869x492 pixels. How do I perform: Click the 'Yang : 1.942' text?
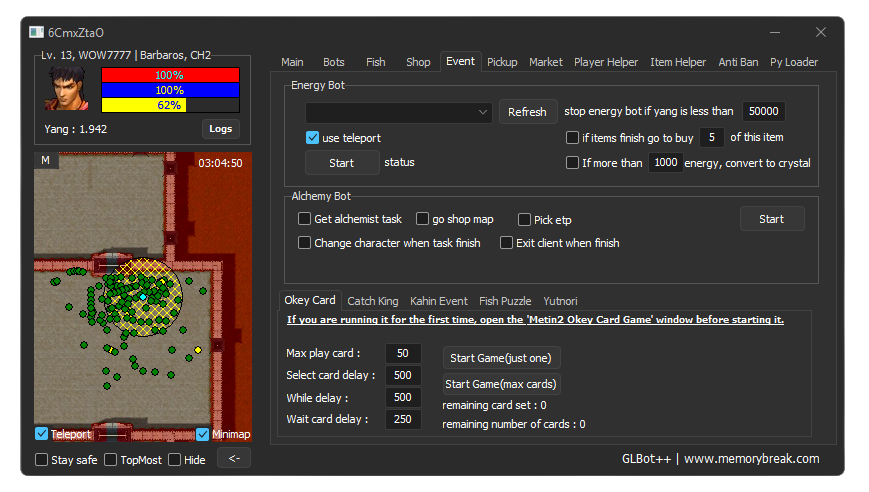coord(75,129)
